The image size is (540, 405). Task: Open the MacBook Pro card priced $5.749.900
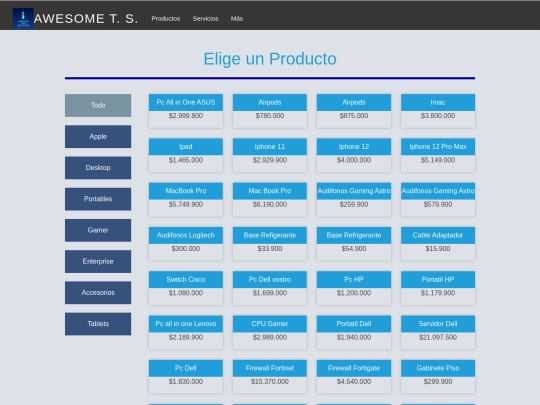click(186, 199)
